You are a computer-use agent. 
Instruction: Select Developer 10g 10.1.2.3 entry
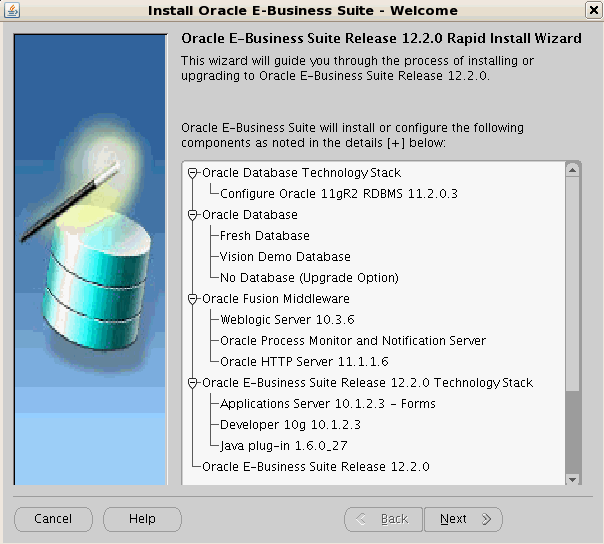(x=290, y=425)
